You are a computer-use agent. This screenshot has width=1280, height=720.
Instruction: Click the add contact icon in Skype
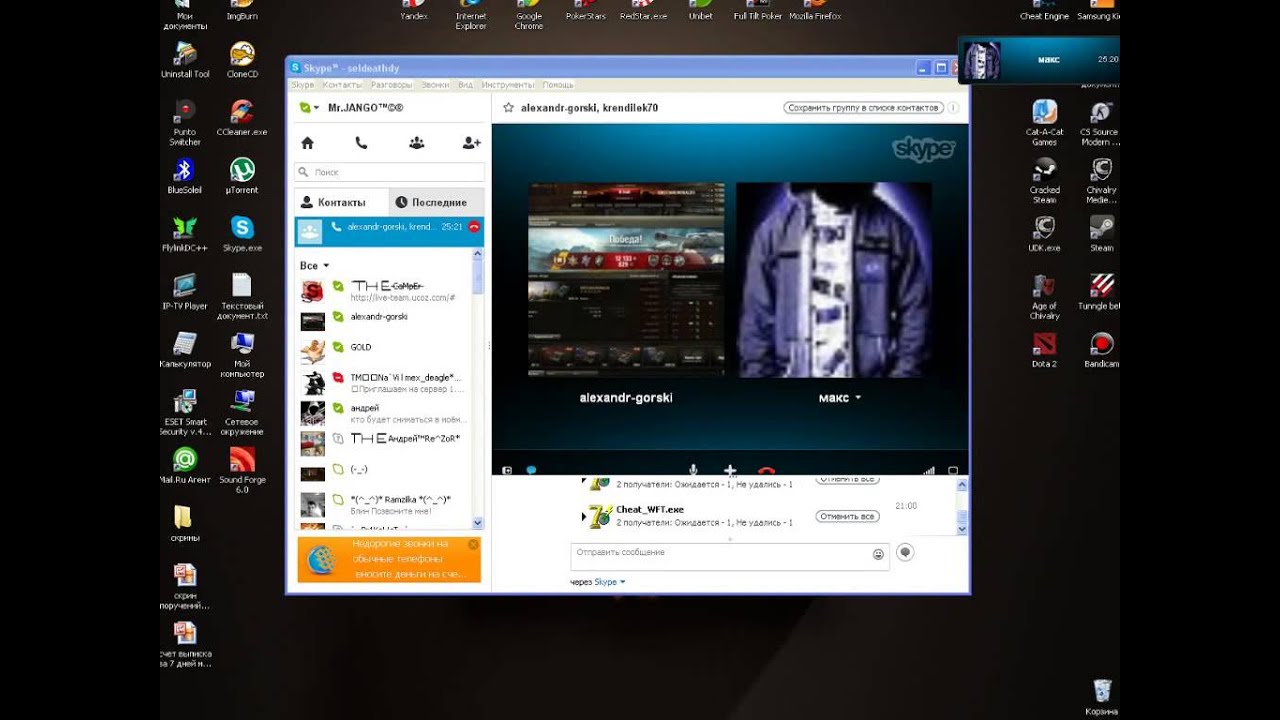coord(472,143)
